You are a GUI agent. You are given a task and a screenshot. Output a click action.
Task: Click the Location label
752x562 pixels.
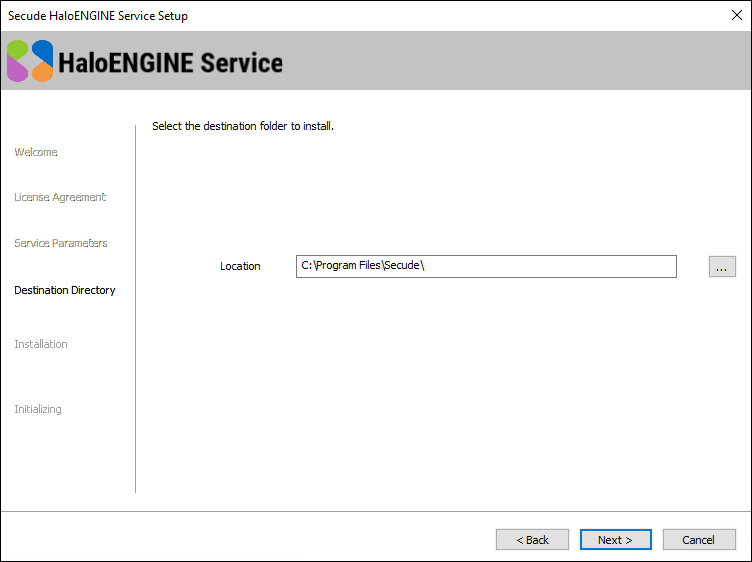tap(240, 266)
